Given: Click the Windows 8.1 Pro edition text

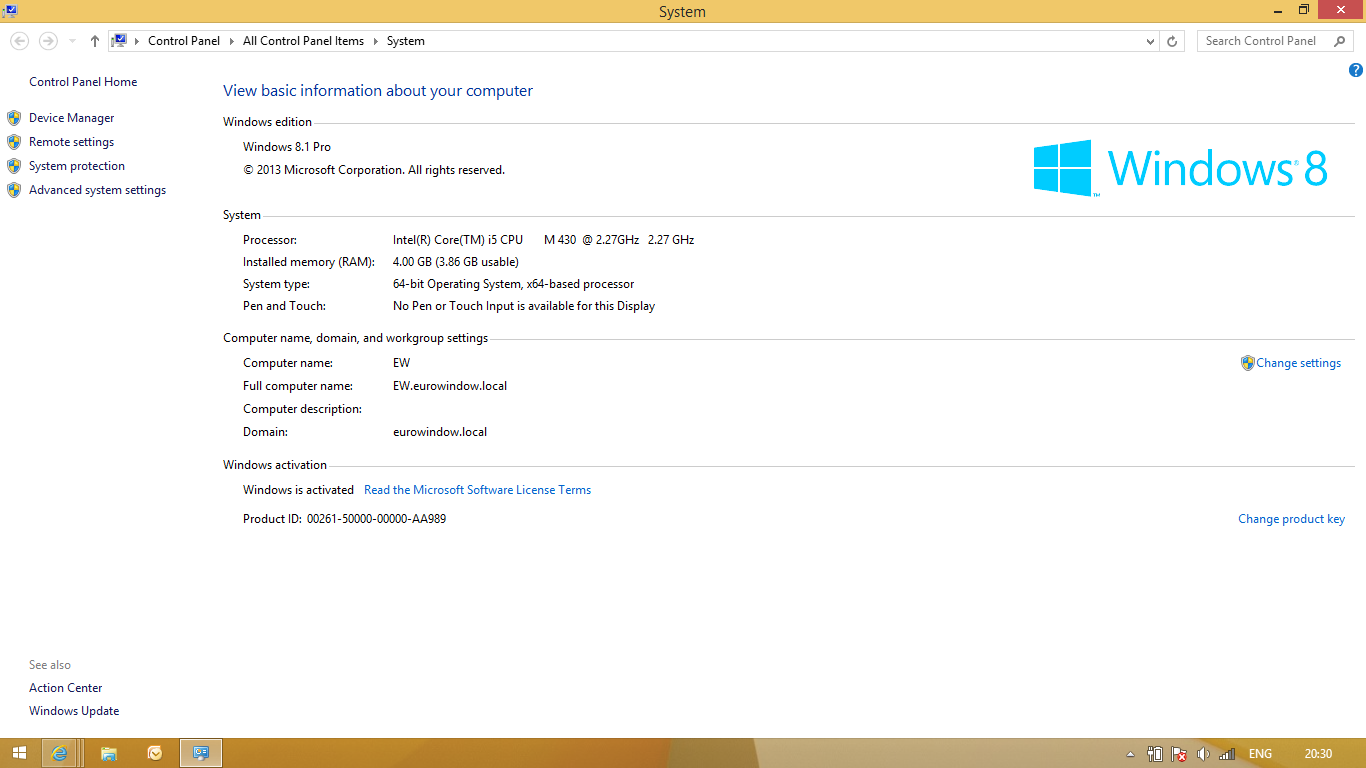Looking at the screenshot, I should pos(287,147).
